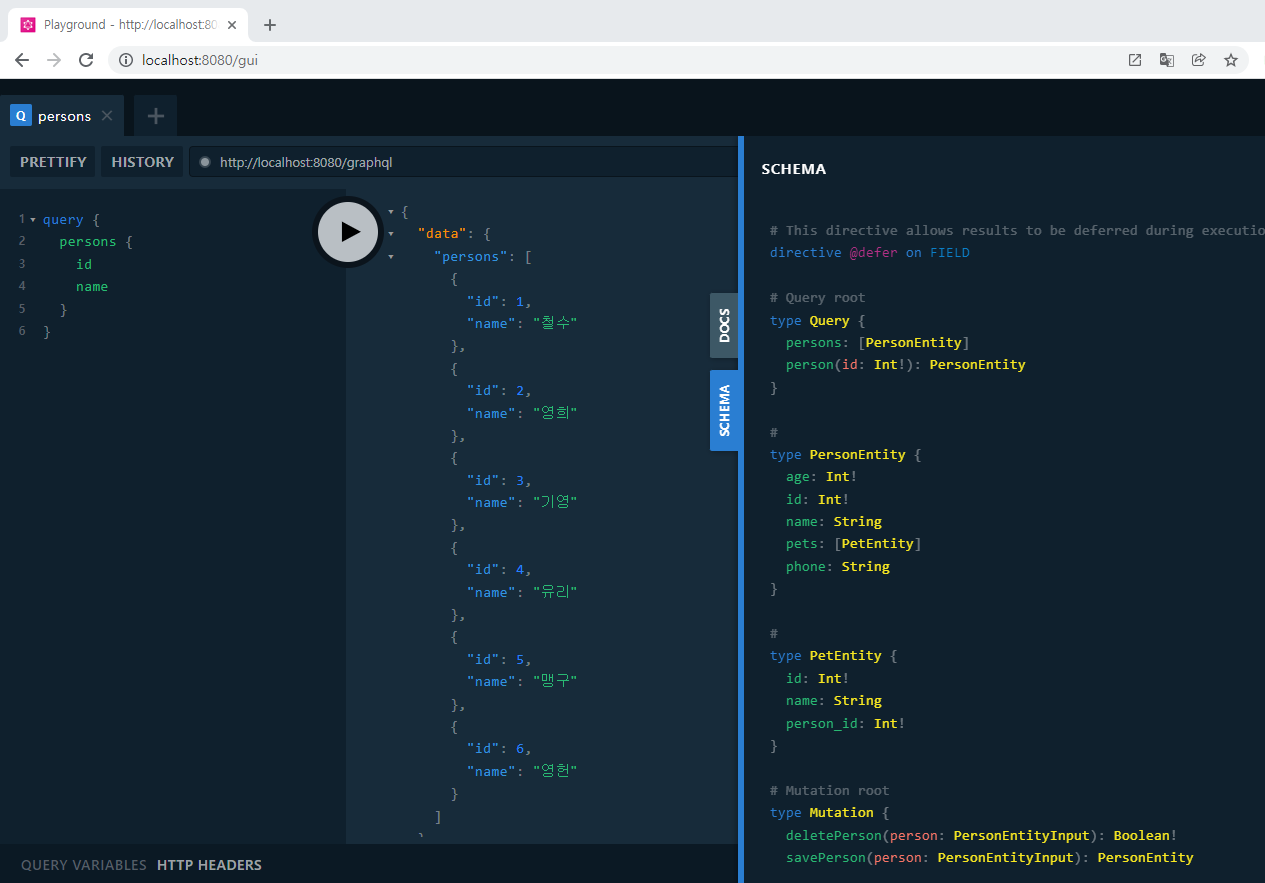Select the persons query tab
This screenshot has width=1265, height=883.
point(62,116)
